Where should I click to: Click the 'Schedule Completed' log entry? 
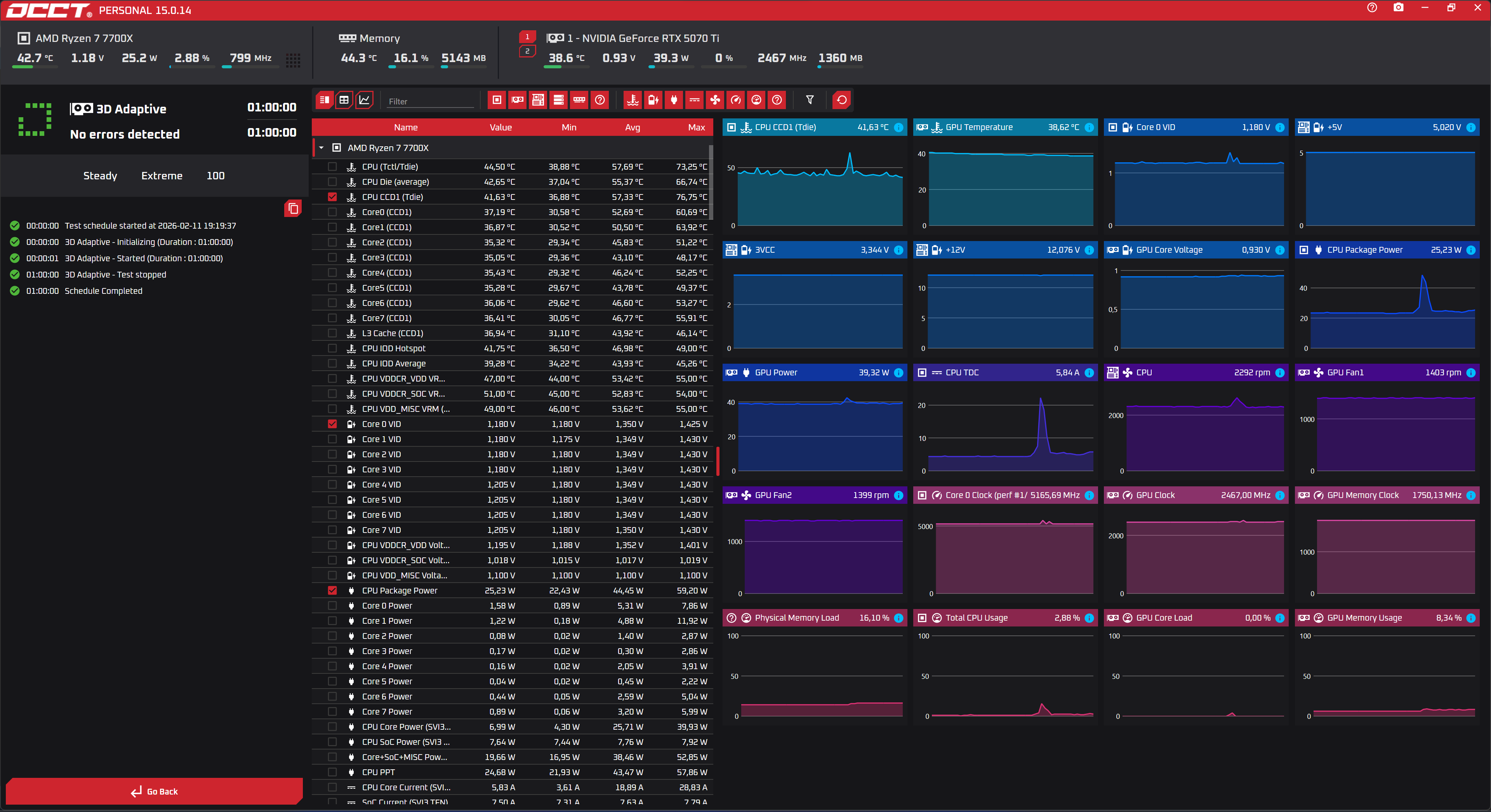pyautogui.click(x=103, y=291)
